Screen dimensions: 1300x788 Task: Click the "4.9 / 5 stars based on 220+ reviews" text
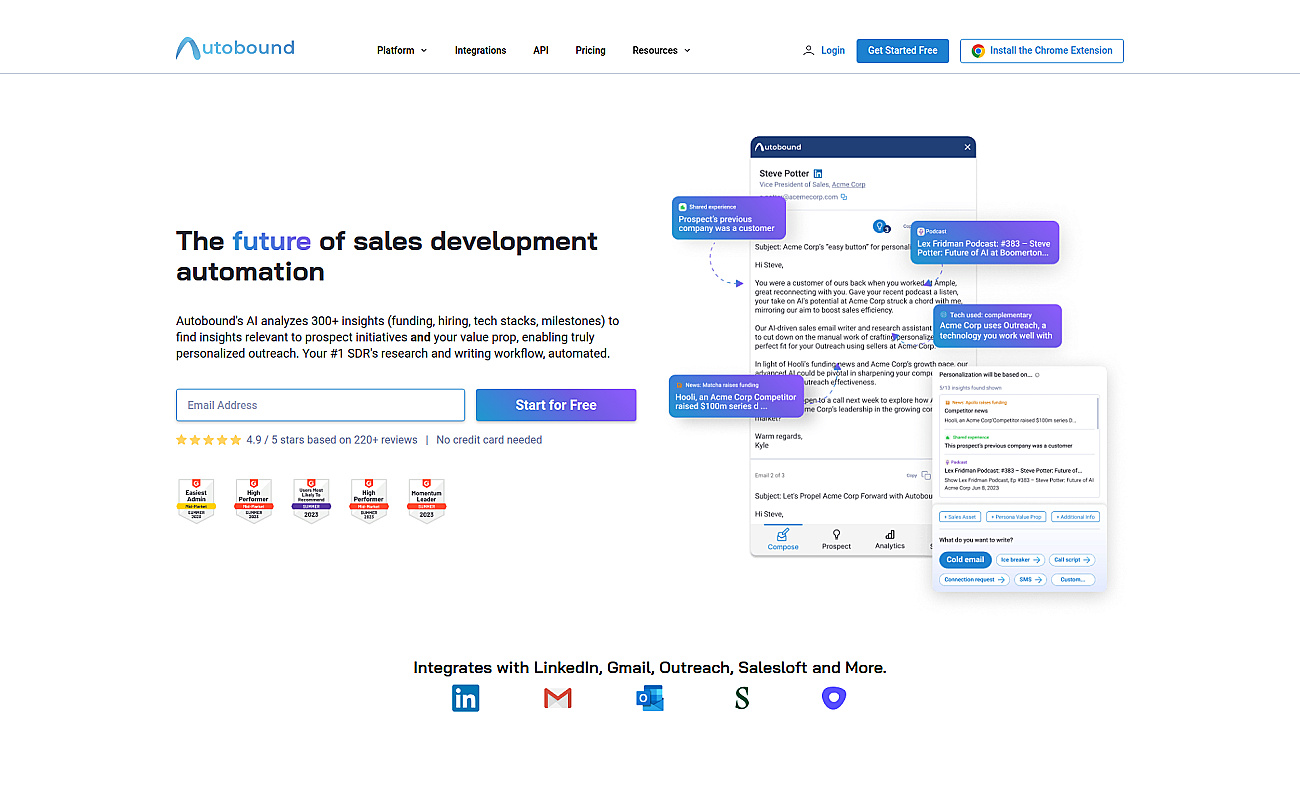click(x=332, y=440)
